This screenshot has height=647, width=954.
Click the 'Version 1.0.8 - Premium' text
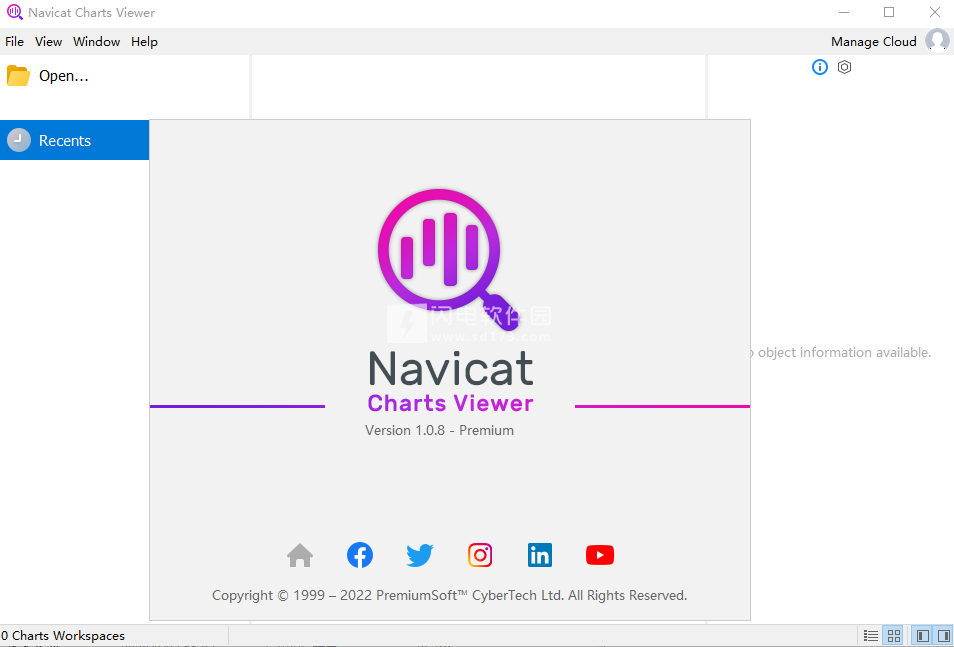439,430
